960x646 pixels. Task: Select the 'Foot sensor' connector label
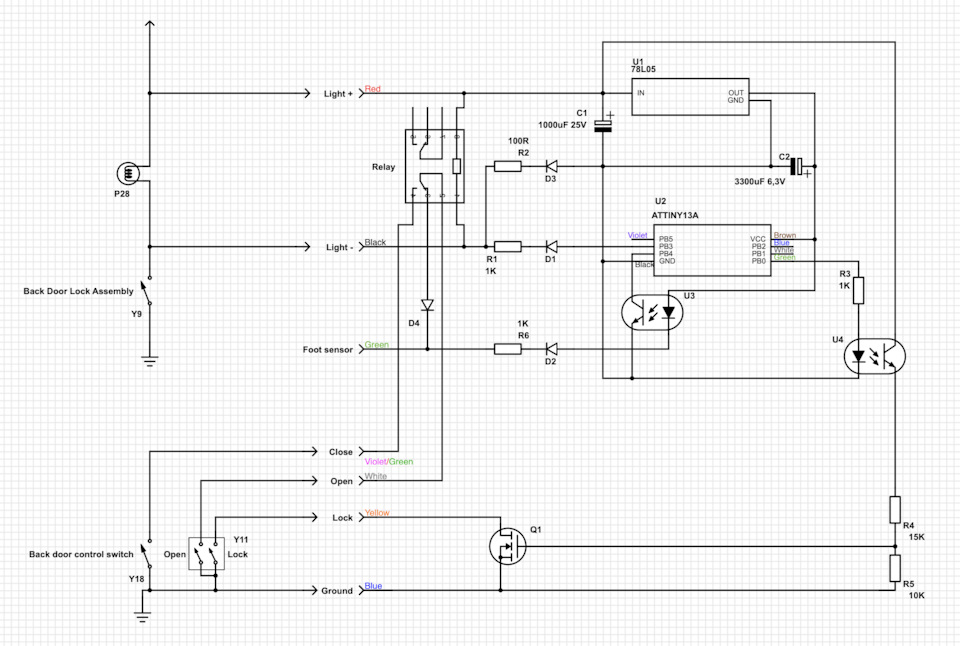coord(328,350)
